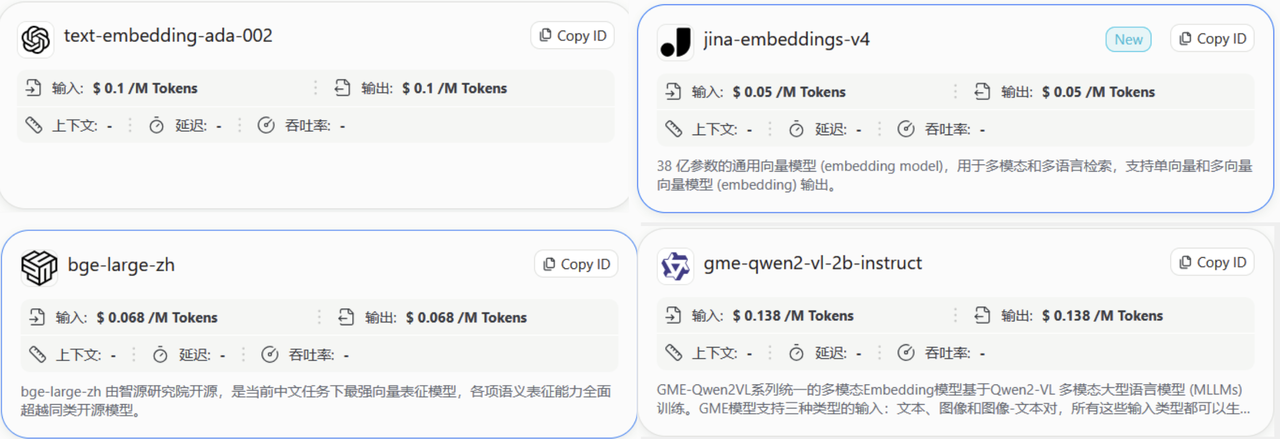Click the Jina logo icon
The image size is (1280, 439).
(x=675, y=42)
